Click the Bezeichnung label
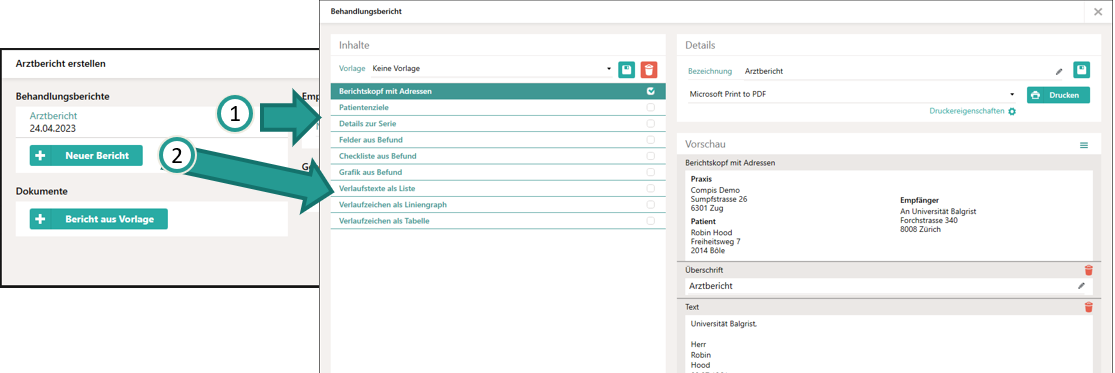 (x=710, y=71)
